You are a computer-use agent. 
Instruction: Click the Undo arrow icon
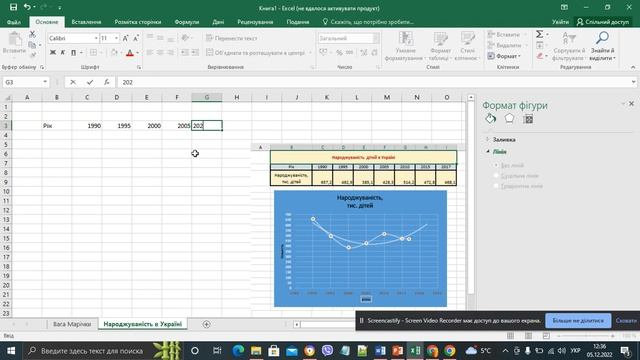27,7
